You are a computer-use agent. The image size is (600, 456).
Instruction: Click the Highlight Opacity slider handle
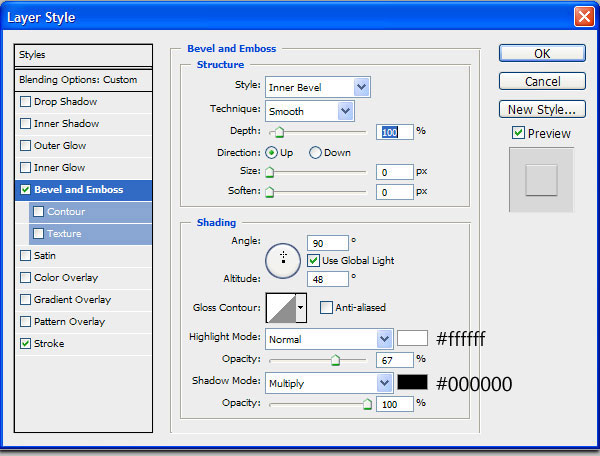335,360
